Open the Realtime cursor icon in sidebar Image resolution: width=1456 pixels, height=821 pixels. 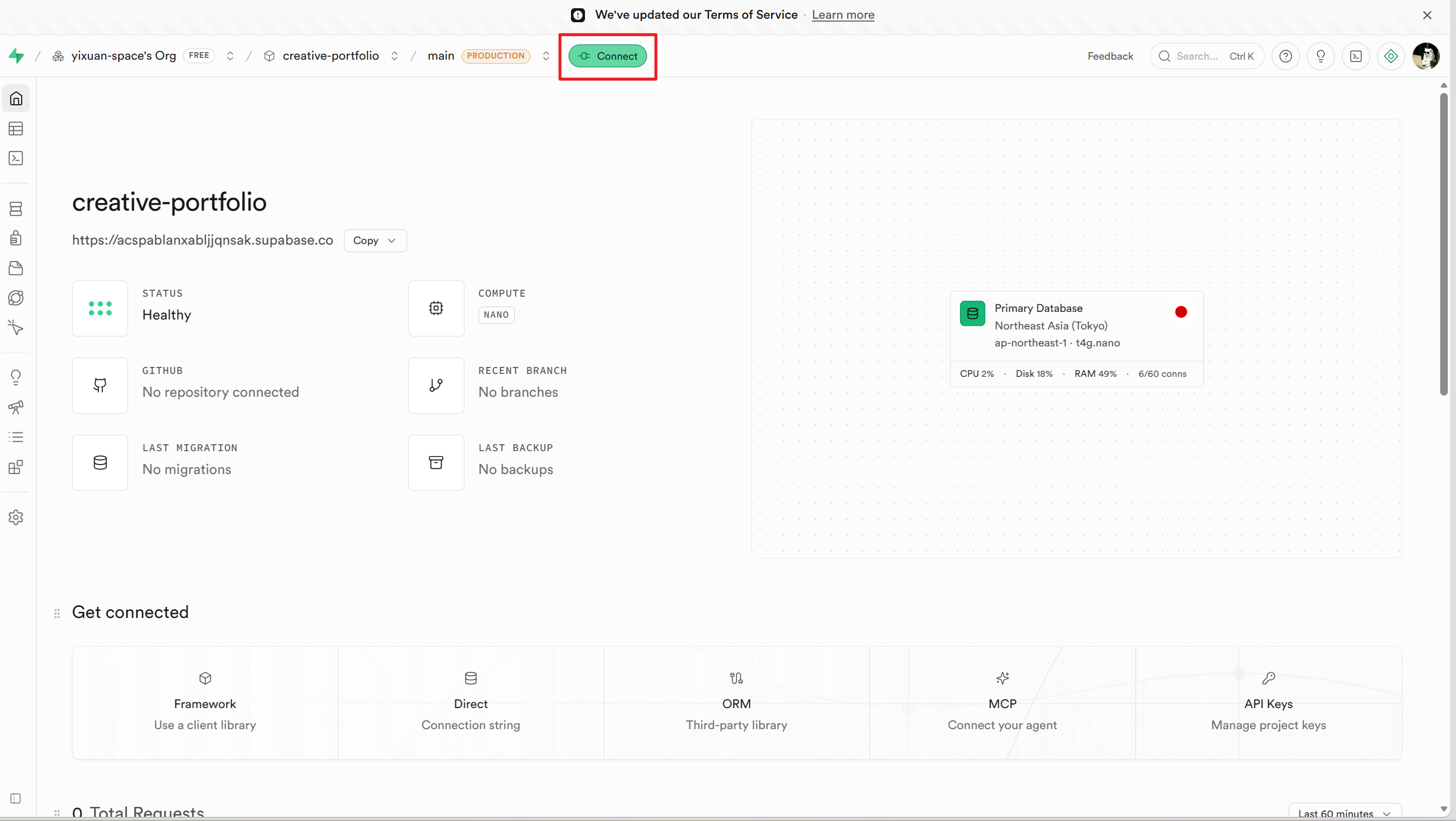pos(16,328)
